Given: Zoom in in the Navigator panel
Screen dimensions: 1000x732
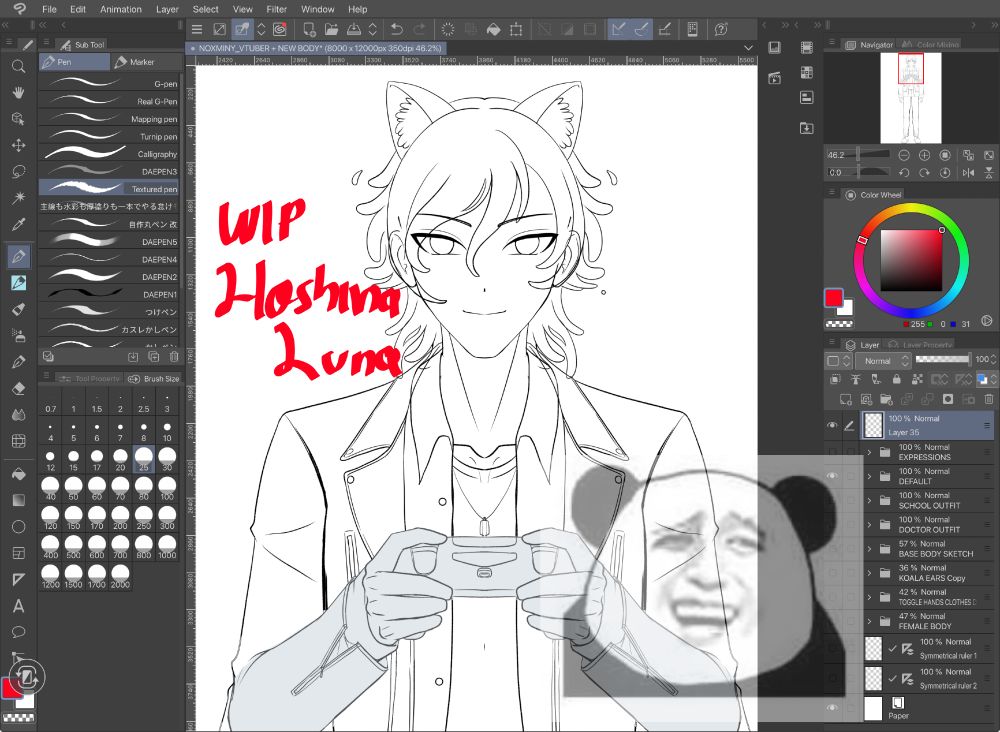Looking at the screenshot, I should coord(924,155).
